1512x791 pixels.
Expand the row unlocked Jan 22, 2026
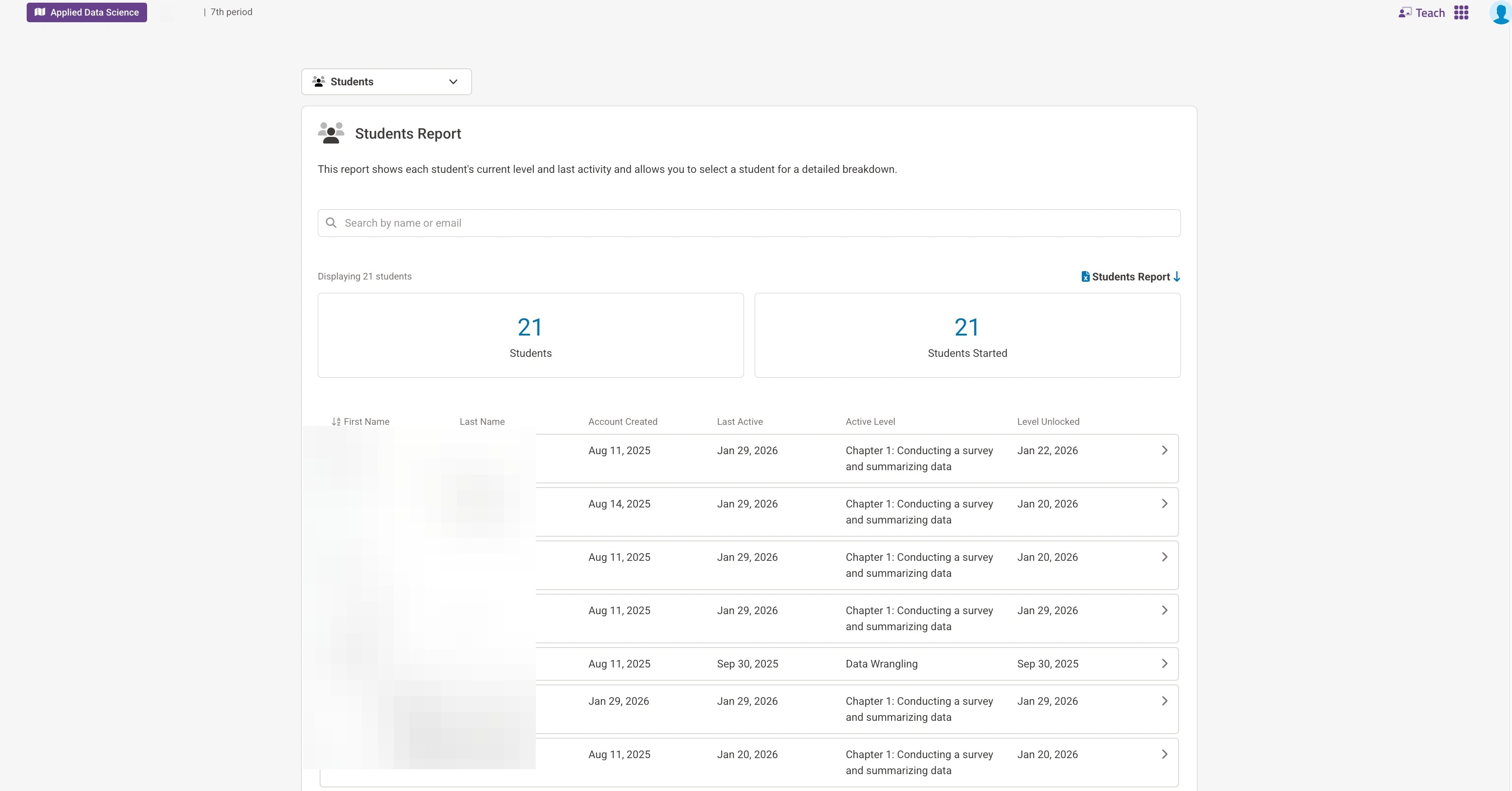point(1164,451)
